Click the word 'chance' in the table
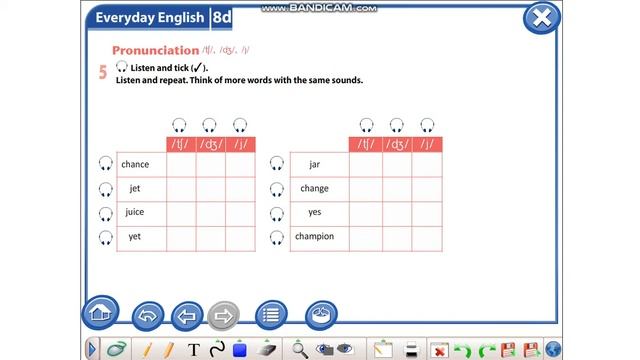Viewport: 640px width, 360px height. click(x=135, y=164)
